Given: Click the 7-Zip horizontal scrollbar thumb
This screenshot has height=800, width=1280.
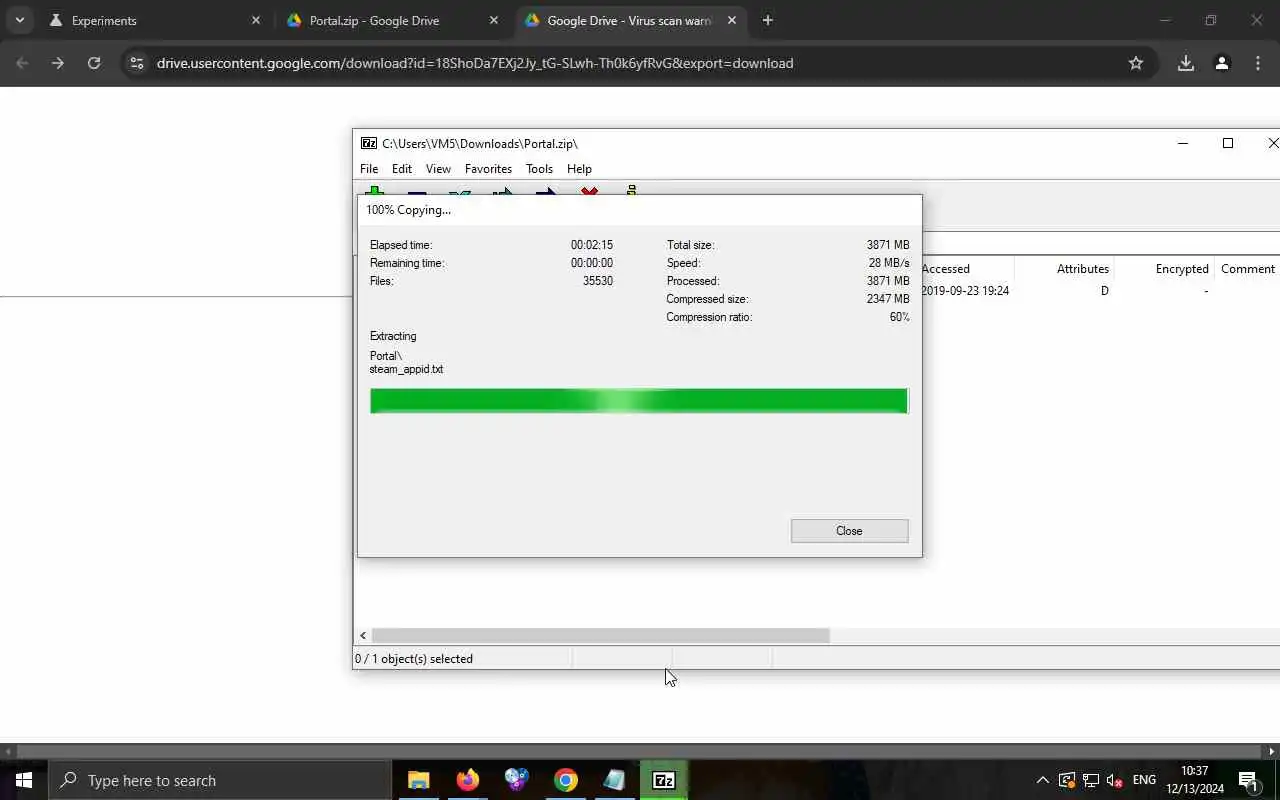Looking at the screenshot, I should tap(600, 635).
